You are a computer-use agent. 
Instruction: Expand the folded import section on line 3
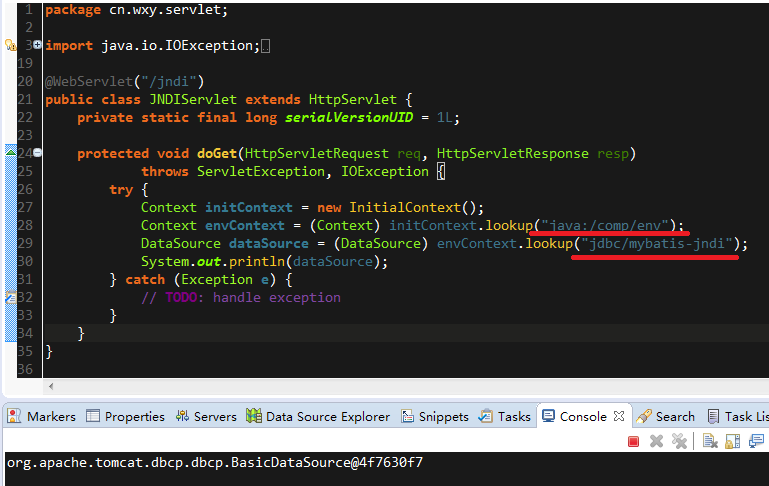point(37,45)
